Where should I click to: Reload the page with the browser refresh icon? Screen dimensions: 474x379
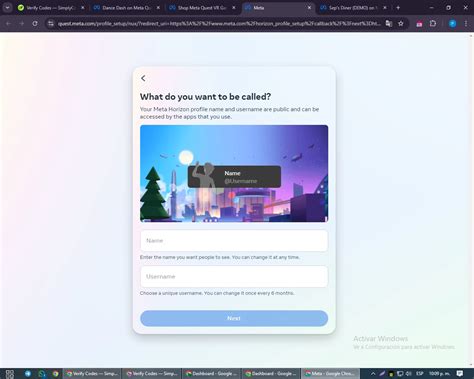click(x=35, y=23)
